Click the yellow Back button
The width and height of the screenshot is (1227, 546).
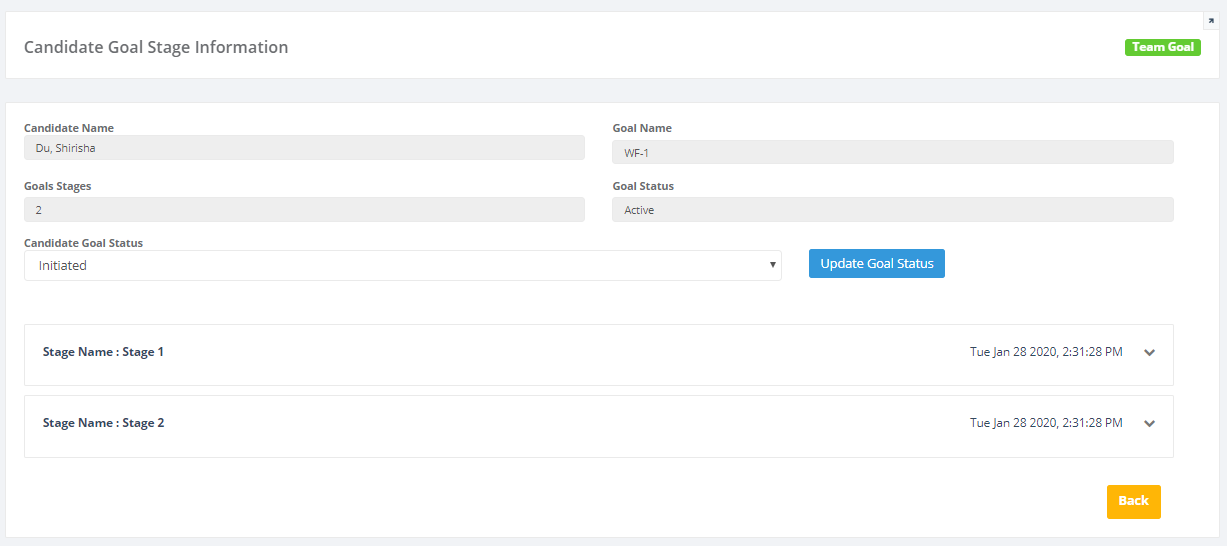pos(1133,501)
